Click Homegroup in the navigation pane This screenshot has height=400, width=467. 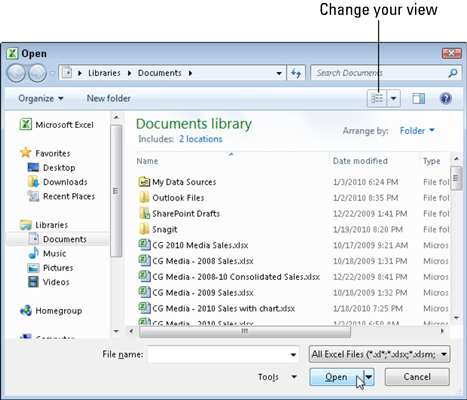click(51, 311)
